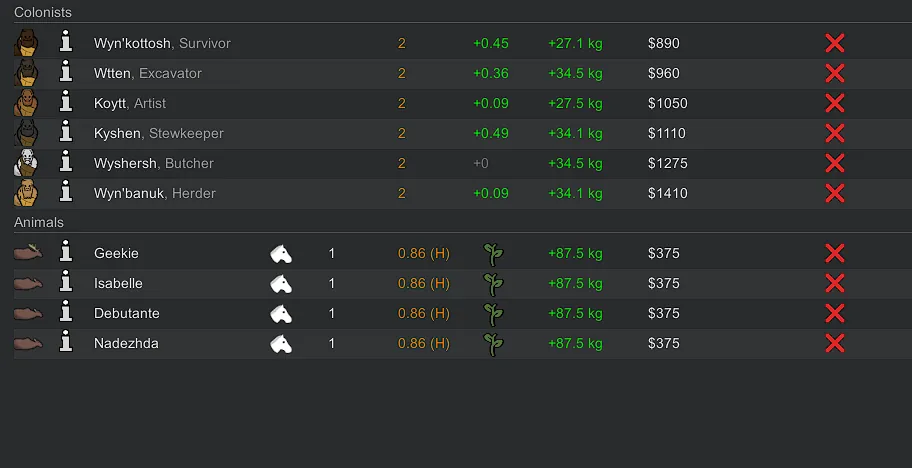The height and width of the screenshot is (468, 912).
Task: Click the horse head icon for Isabelle
Action: click(x=281, y=284)
